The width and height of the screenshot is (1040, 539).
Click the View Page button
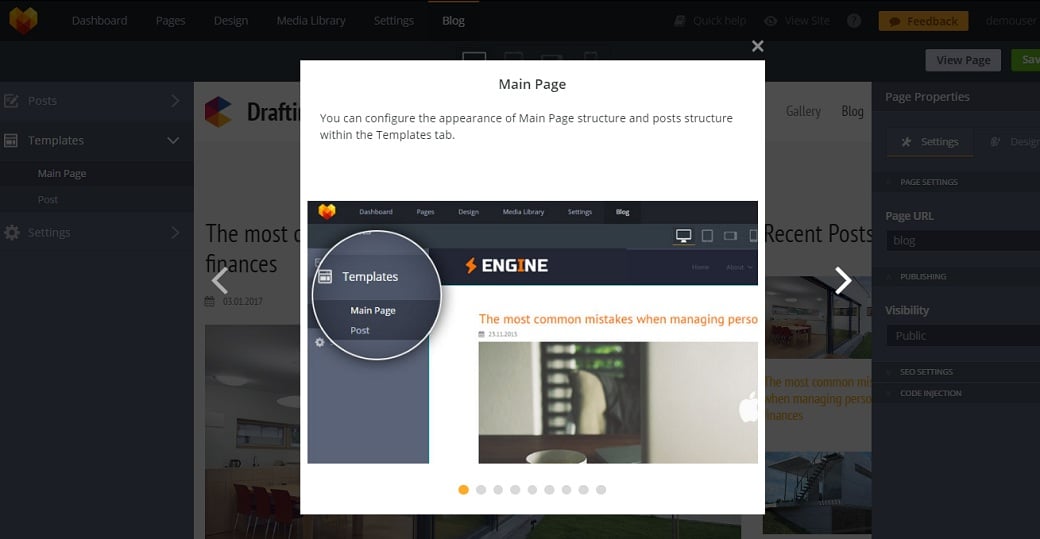point(962,60)
